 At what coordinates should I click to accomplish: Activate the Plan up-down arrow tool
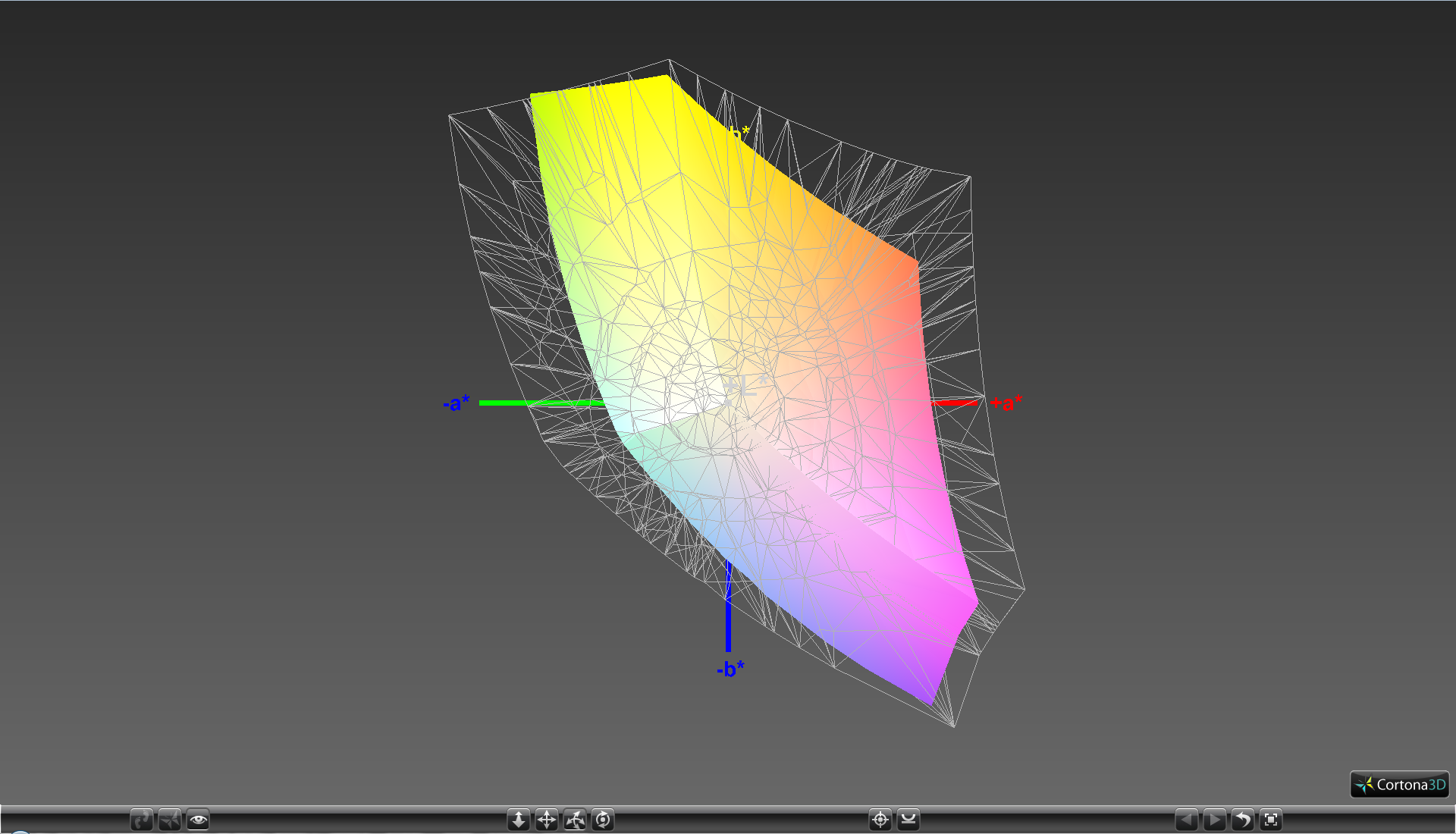click(519, 820)
